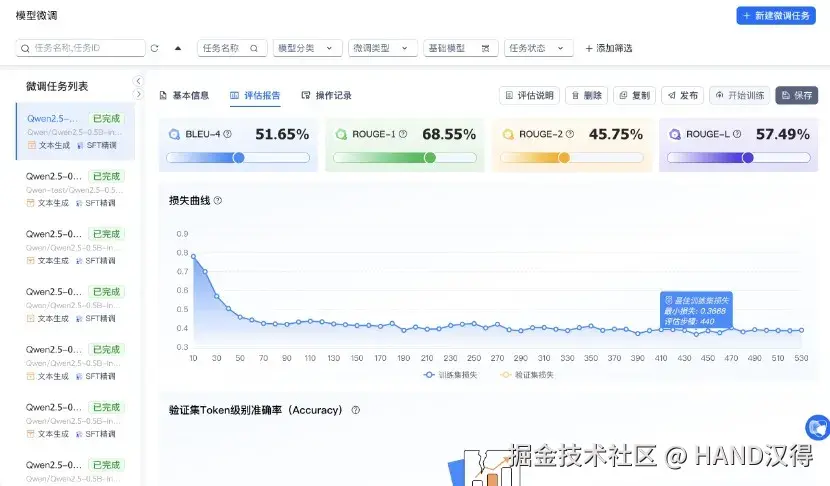Click the 68.55% ROUGE-1 score value

[x=449, y=134]
